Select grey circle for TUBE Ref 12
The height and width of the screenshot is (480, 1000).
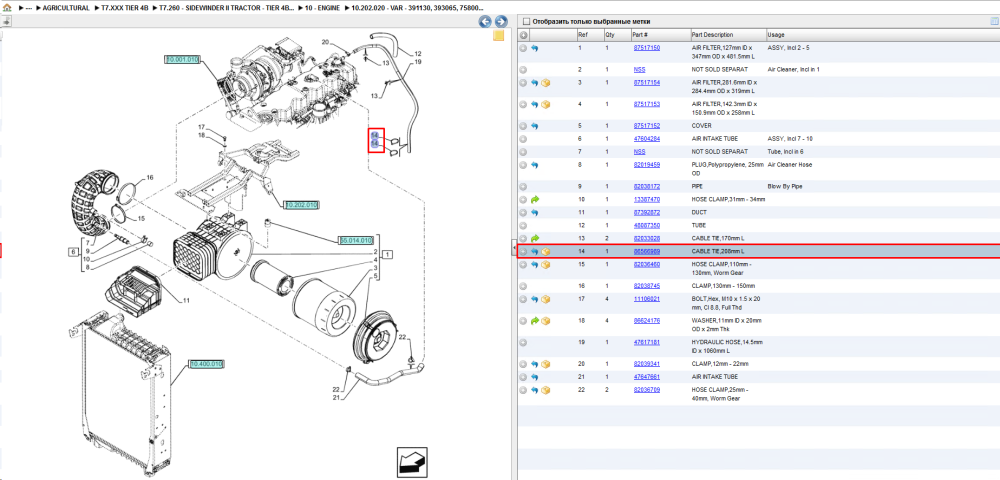point(523,225)
